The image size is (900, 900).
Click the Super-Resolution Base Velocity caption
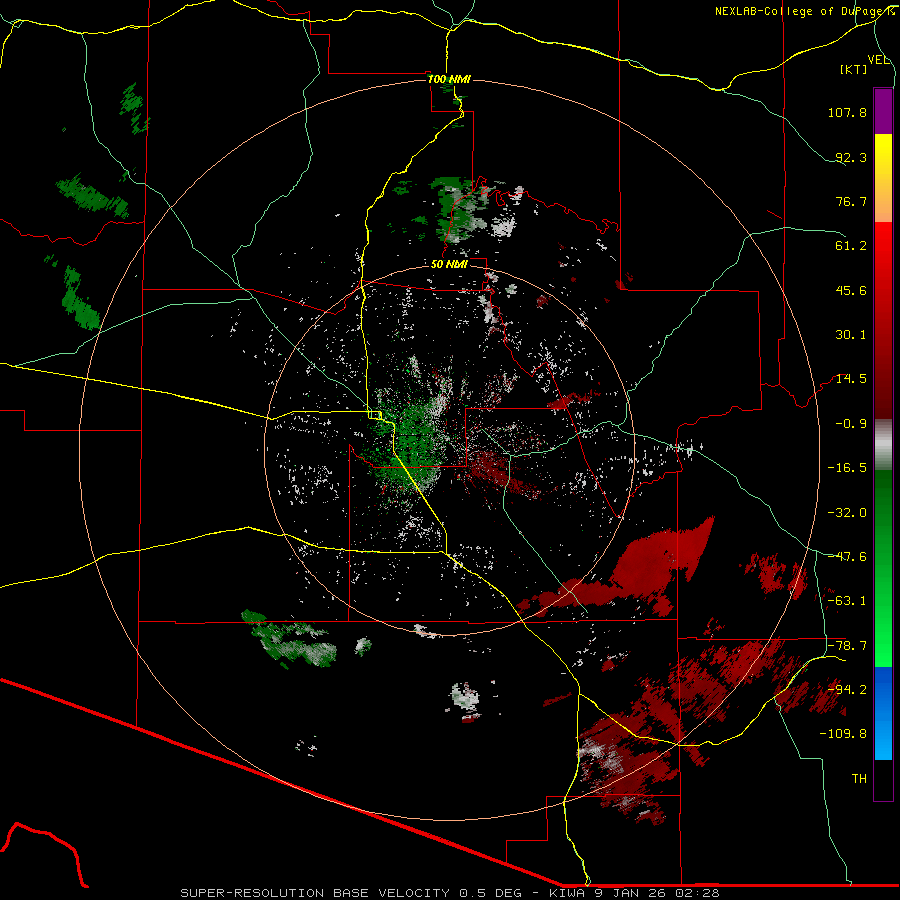450,893
